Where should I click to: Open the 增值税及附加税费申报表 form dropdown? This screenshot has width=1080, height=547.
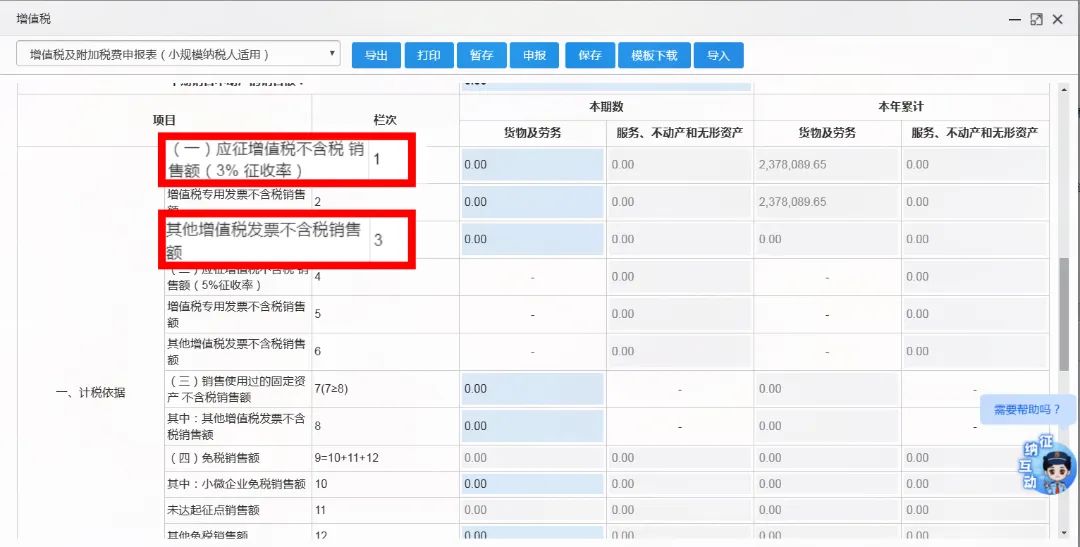[178, 54]
